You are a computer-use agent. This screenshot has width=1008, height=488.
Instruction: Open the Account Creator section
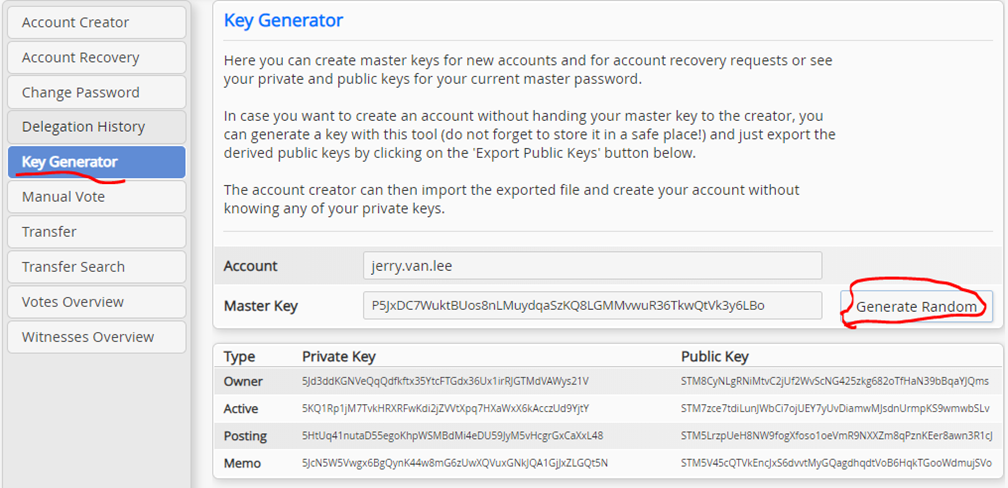[96, 22]
